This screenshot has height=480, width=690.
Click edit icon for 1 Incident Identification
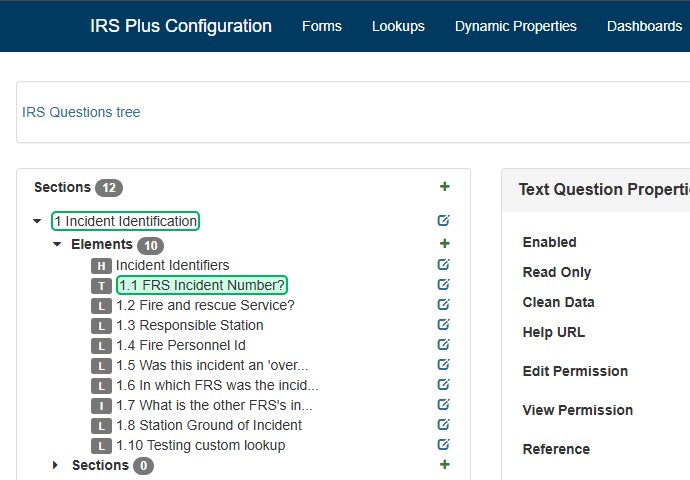coord(444,221)
